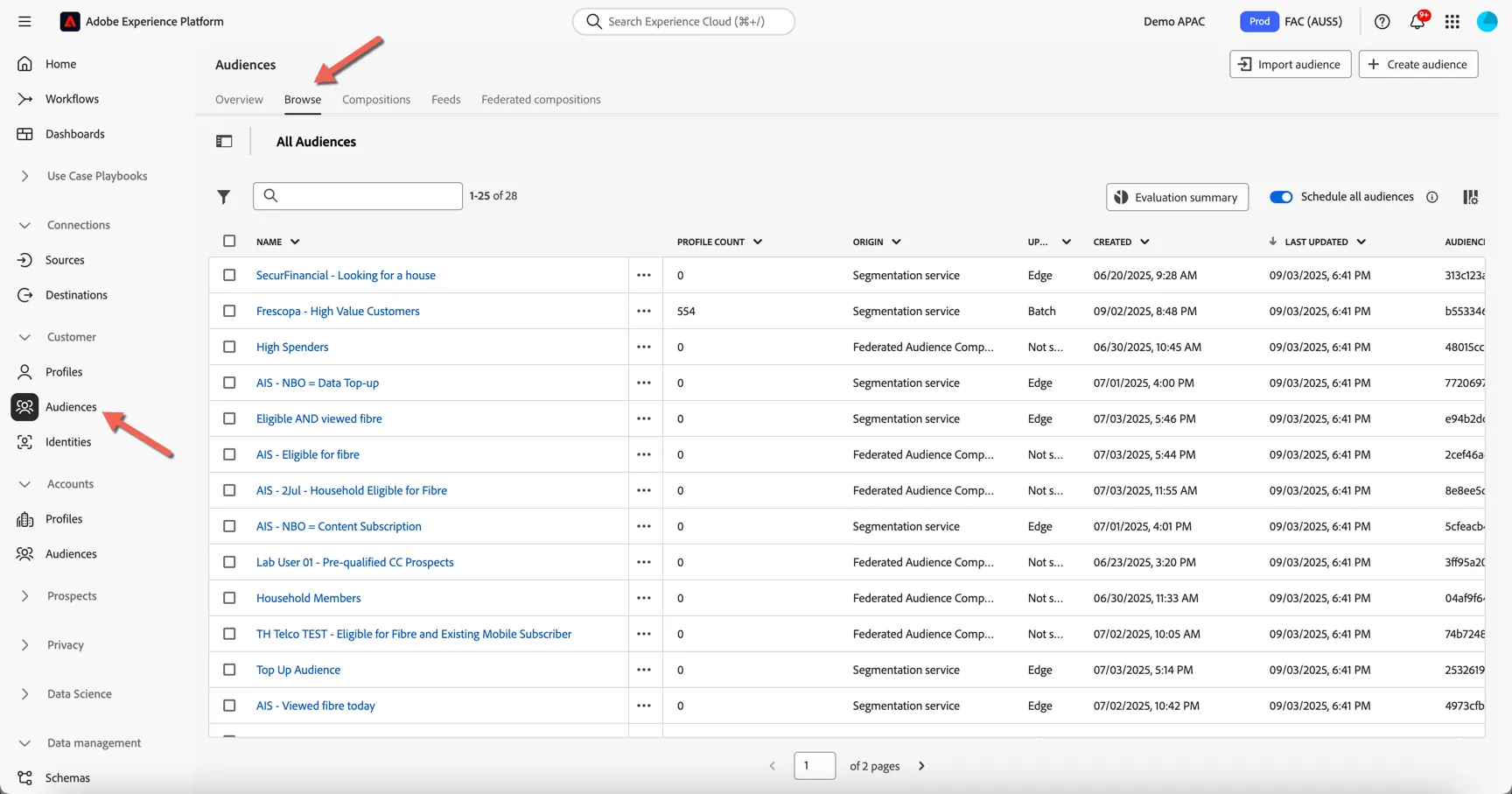Switch to the Feeds tab
1512x794 pixels.
point(445,99)
